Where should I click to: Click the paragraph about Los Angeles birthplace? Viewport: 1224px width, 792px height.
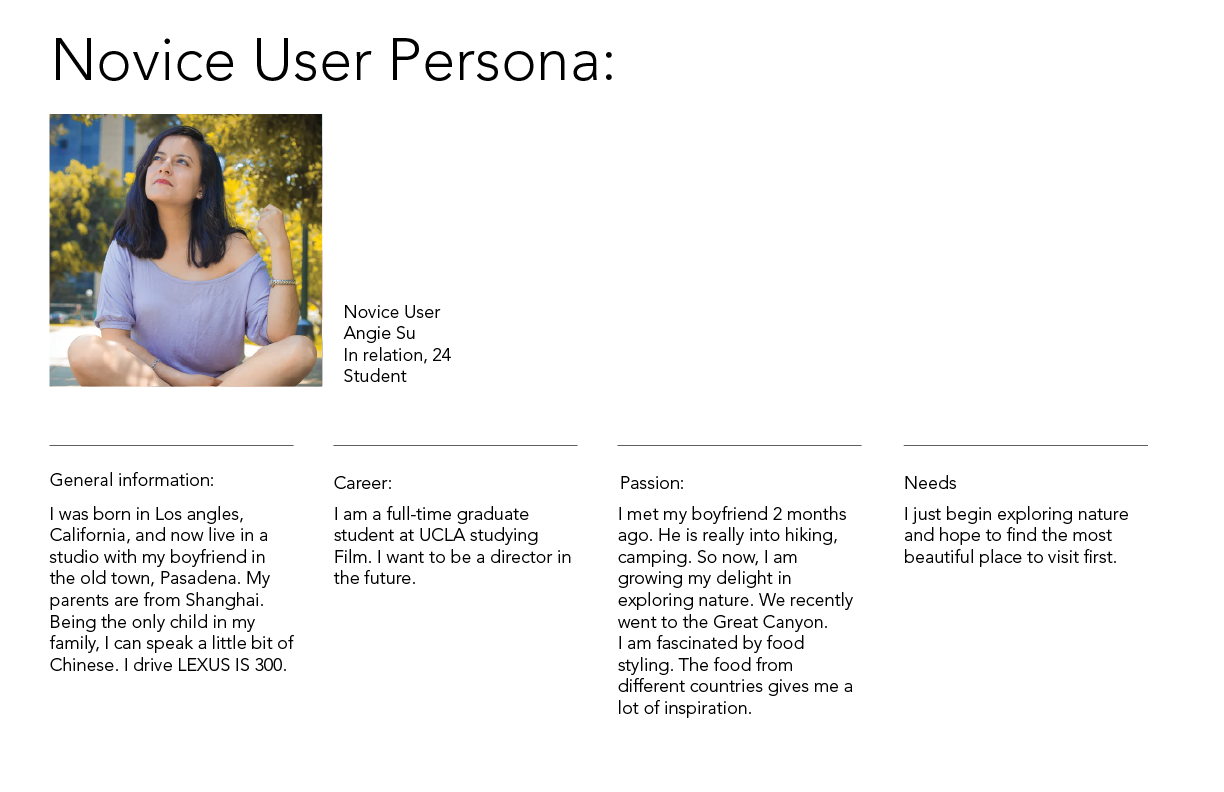[172, 589]
